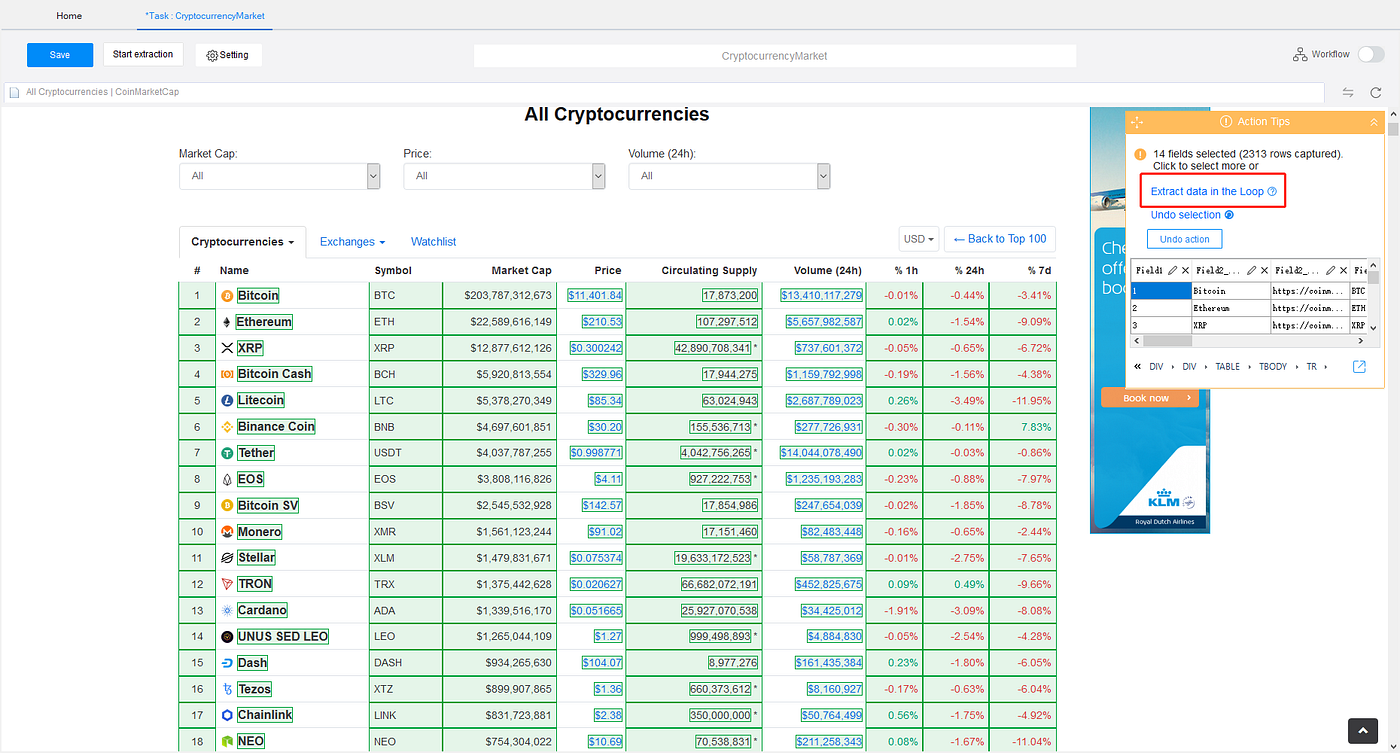Screen dimensions: 1400x753
Task: Expand the Exchanges dropdown menu
Action: (x=352, y=242)
